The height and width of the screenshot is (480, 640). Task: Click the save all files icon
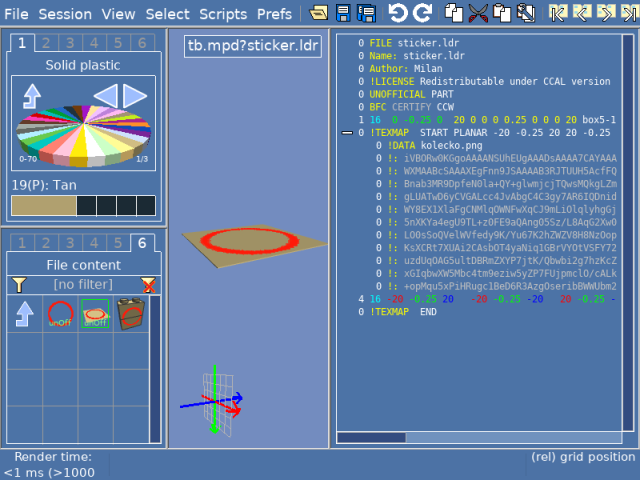pos(366,13)
